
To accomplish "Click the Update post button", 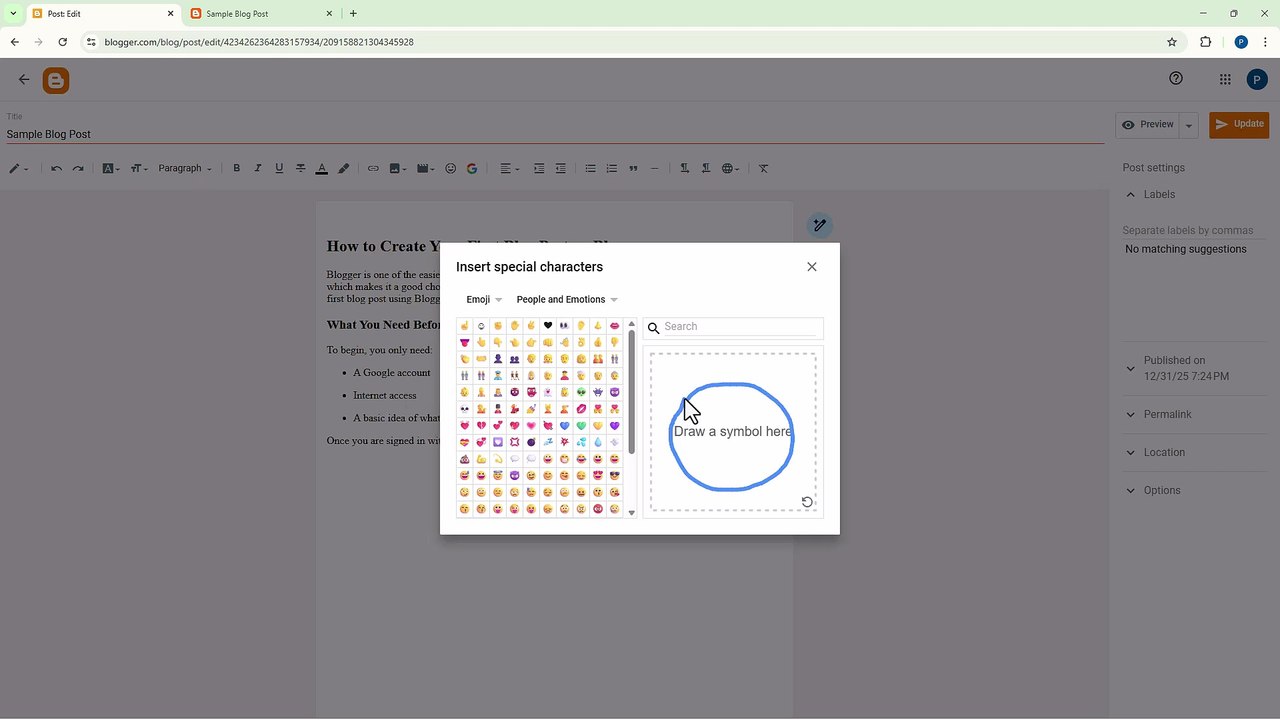I will pos(1239,124).
